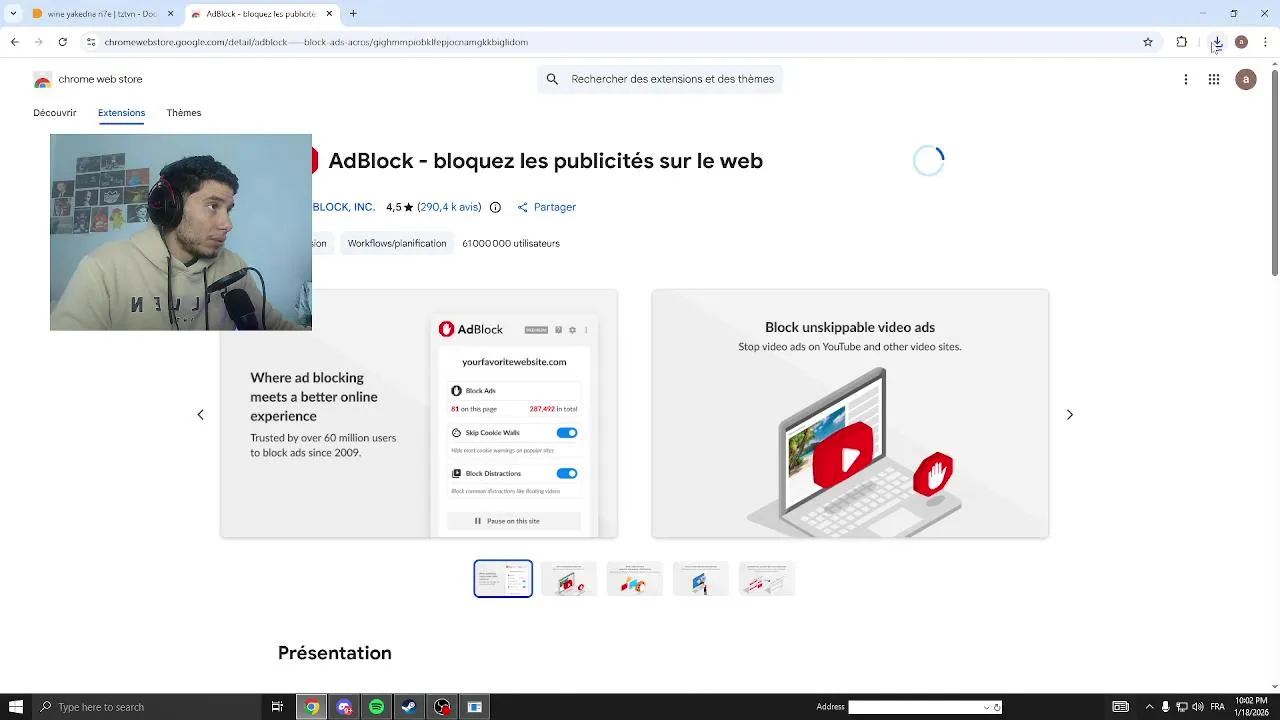Select the fourth screenshot thumbnail

coord(701,579)
